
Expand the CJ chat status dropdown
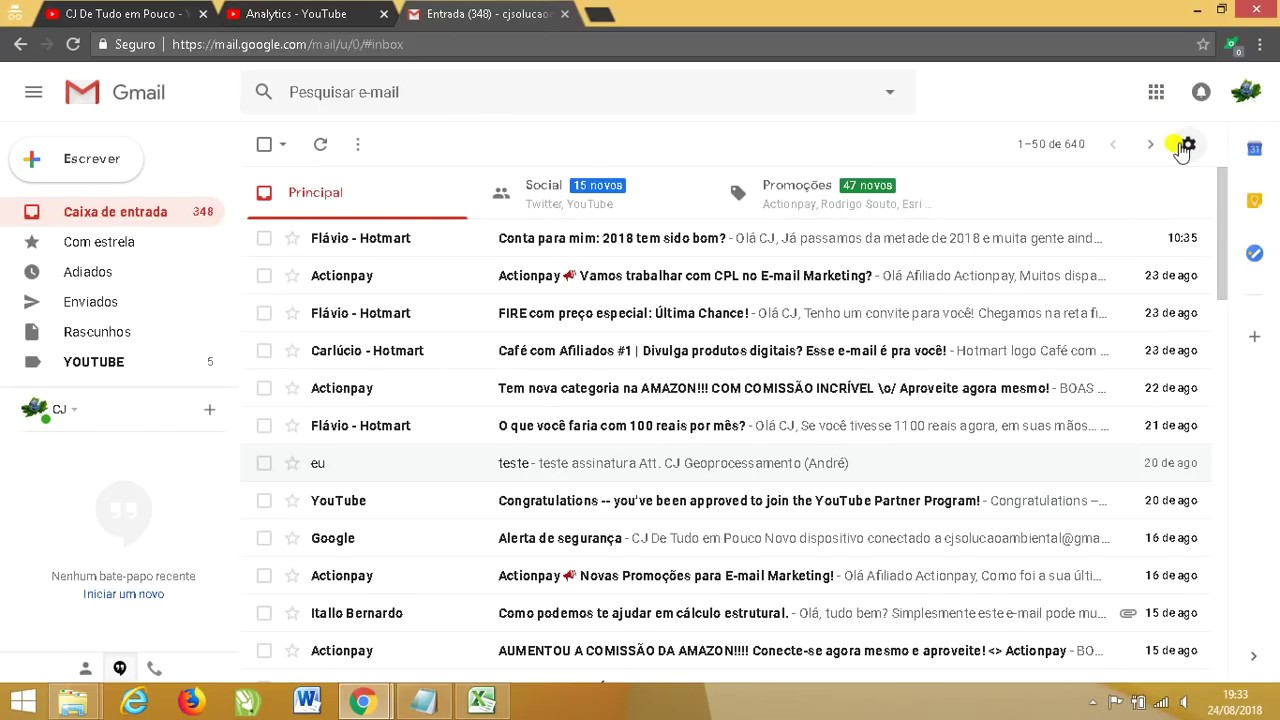(x=74, y=409)
